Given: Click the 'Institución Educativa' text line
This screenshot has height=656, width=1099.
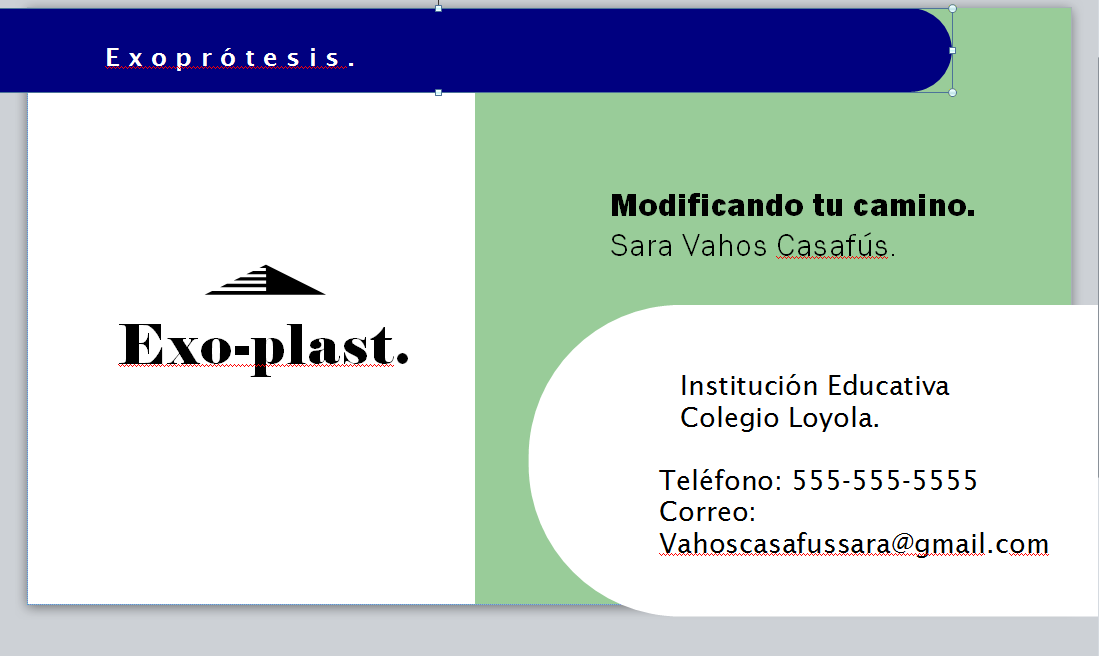Looking at the screenshot, I should tap(814, 386).
